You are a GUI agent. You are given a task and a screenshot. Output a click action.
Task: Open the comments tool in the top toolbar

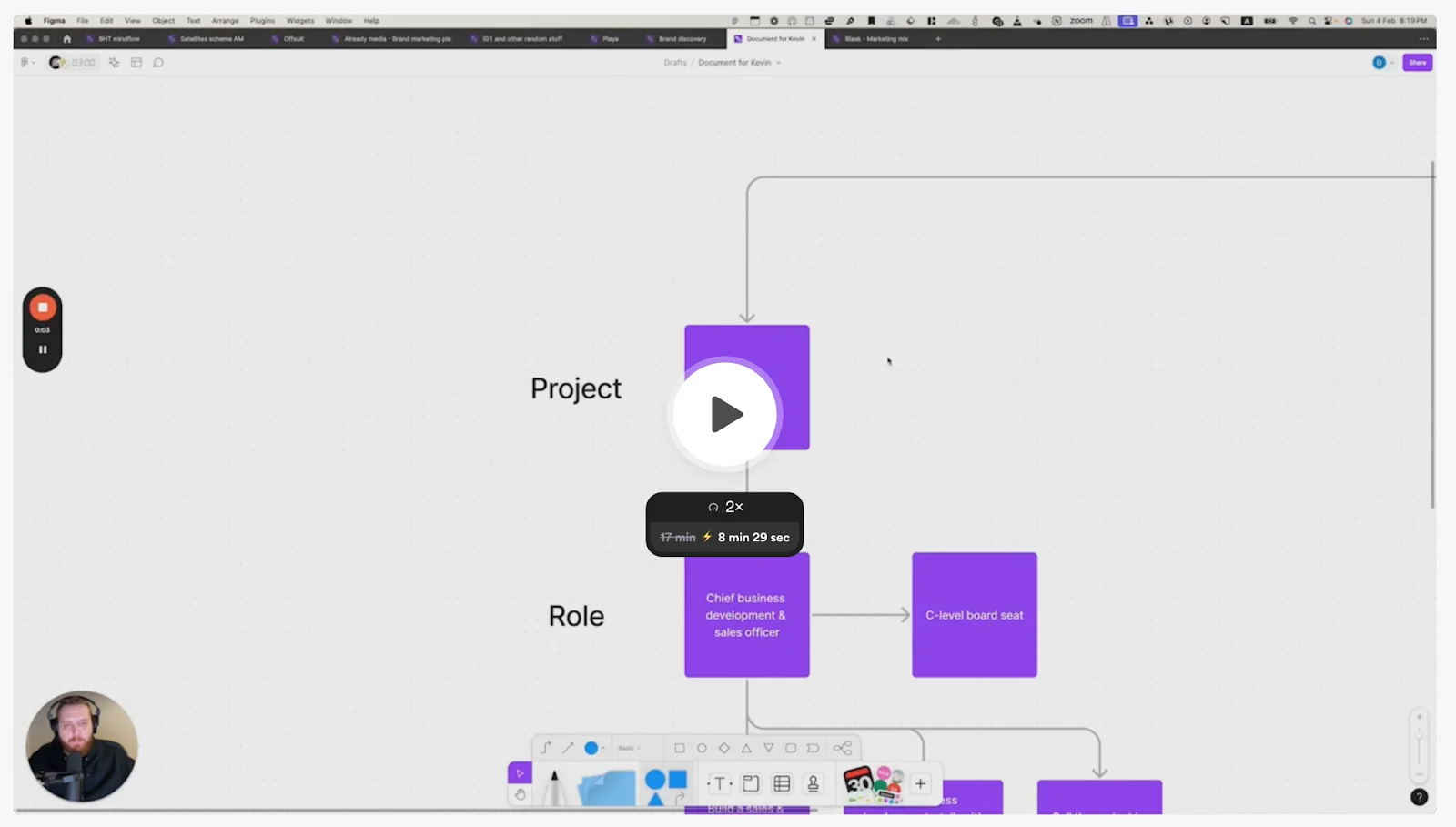coord(158,62)
